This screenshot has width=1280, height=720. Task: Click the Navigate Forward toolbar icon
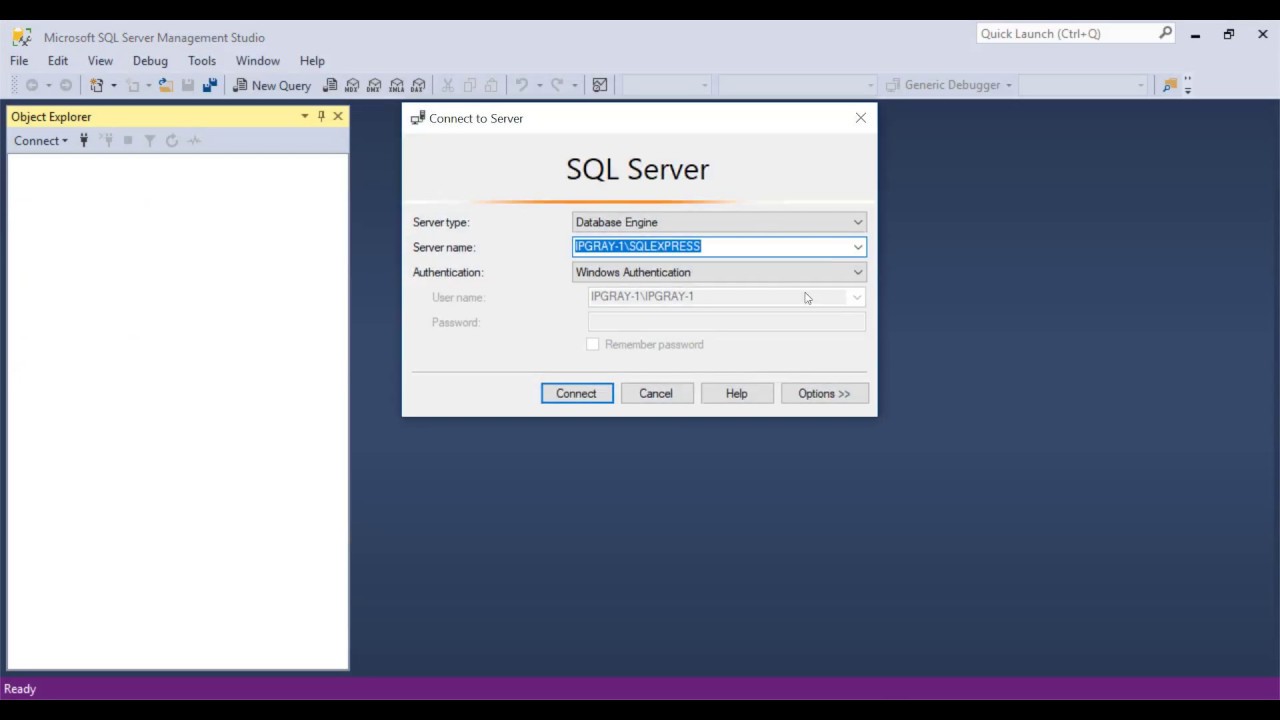pyautogui.click(x=66, y=85)
